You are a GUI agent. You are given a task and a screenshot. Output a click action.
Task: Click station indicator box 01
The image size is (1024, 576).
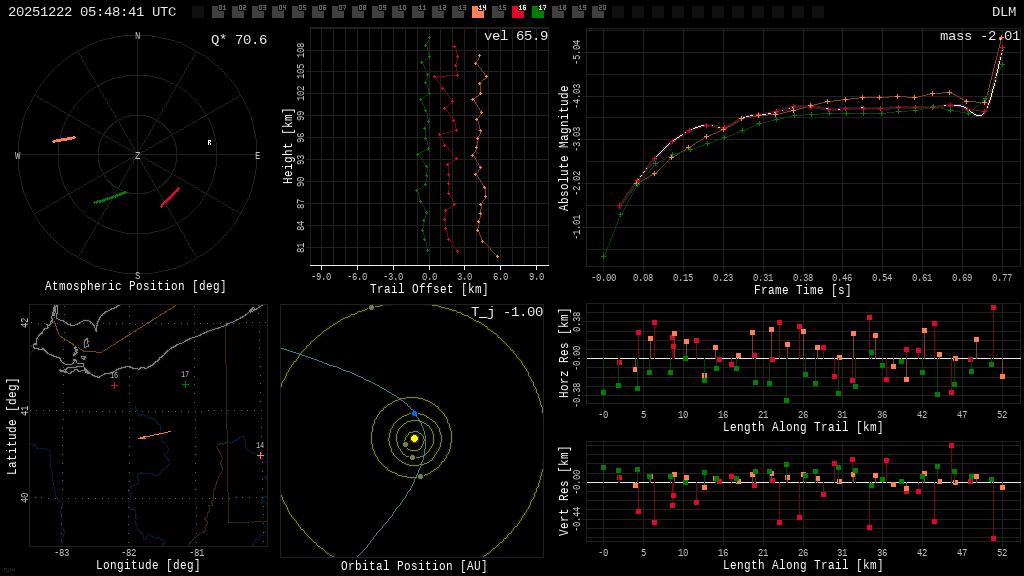(218, 12)
